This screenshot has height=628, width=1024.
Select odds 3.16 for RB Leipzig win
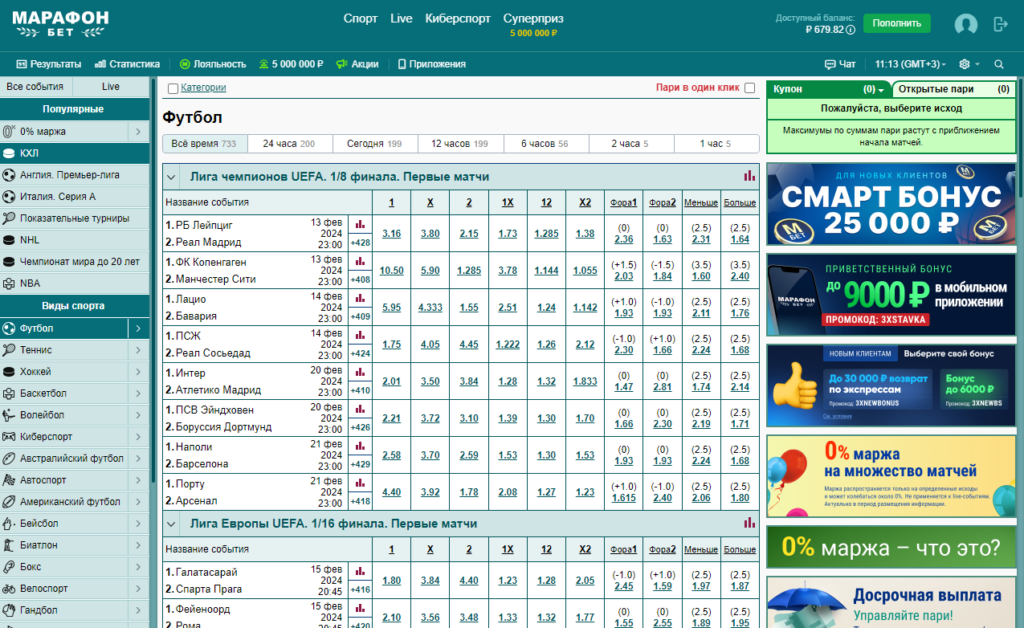[x=391, y=233]
